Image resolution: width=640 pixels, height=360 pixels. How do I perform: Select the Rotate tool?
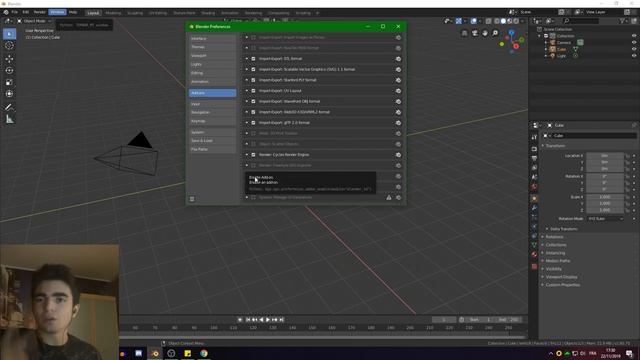tap(9, 71)
